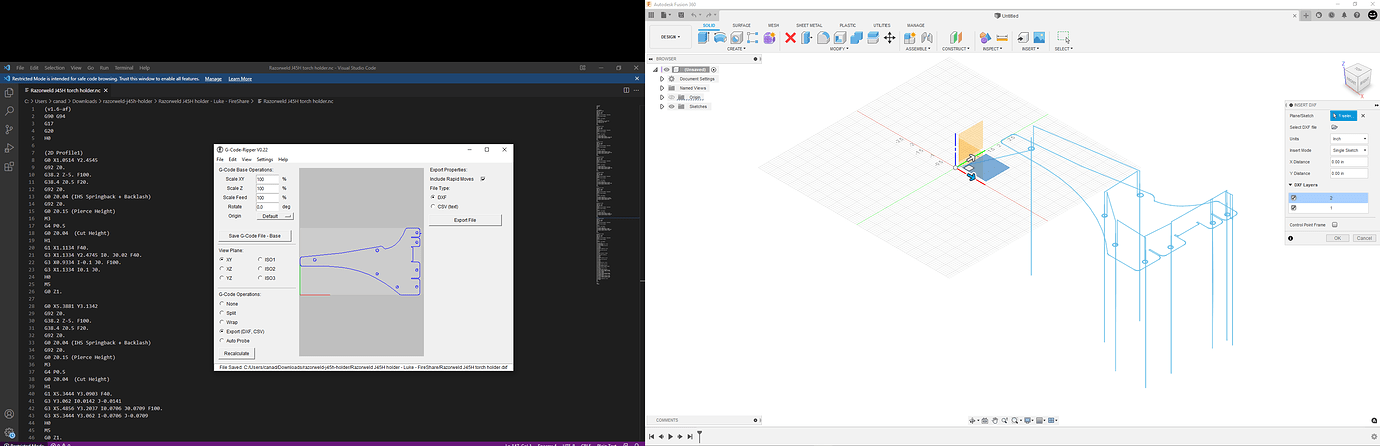
Task: Select ISO1 view plane radio button
Action: pos(260,259)
